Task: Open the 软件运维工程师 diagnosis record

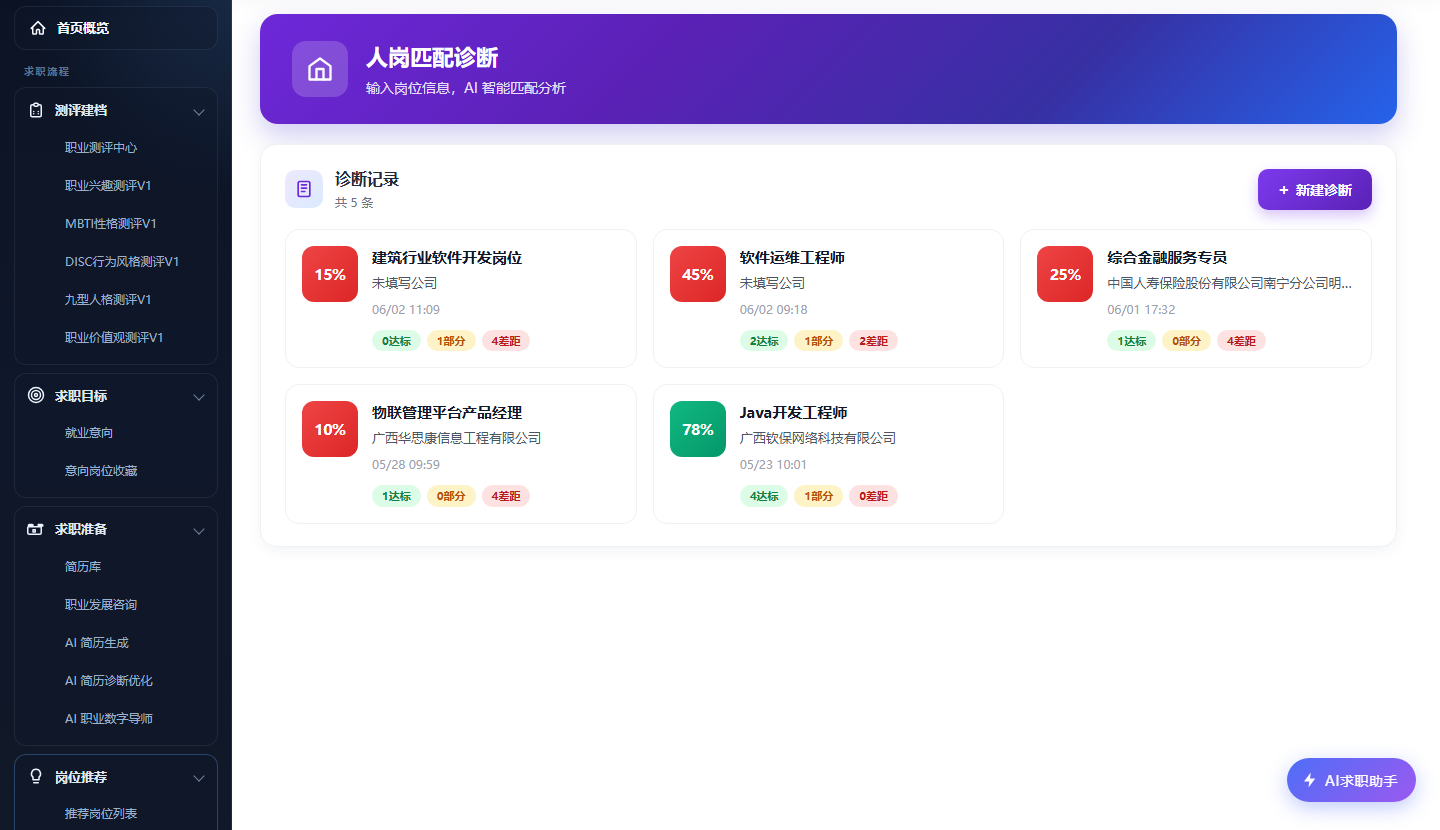Action: tap(828, 298)
